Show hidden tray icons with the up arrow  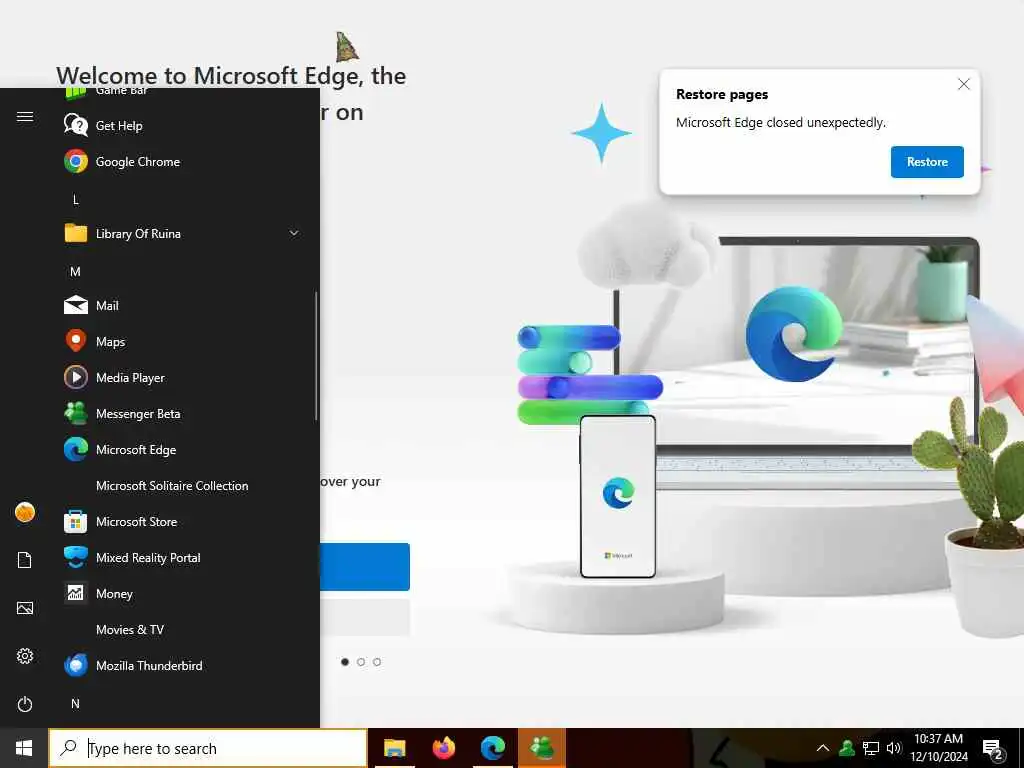[823, 748]
